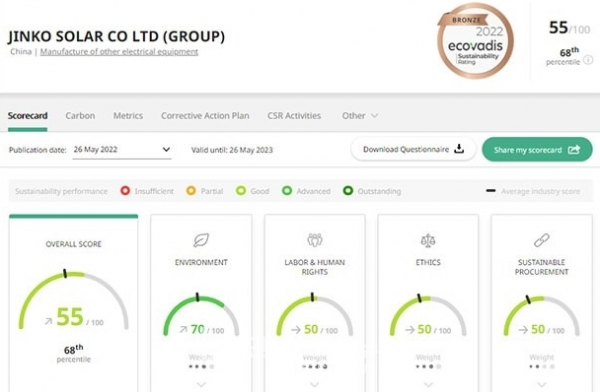
Task: Switch to the Carbon tab
Action: coord(80,116)
